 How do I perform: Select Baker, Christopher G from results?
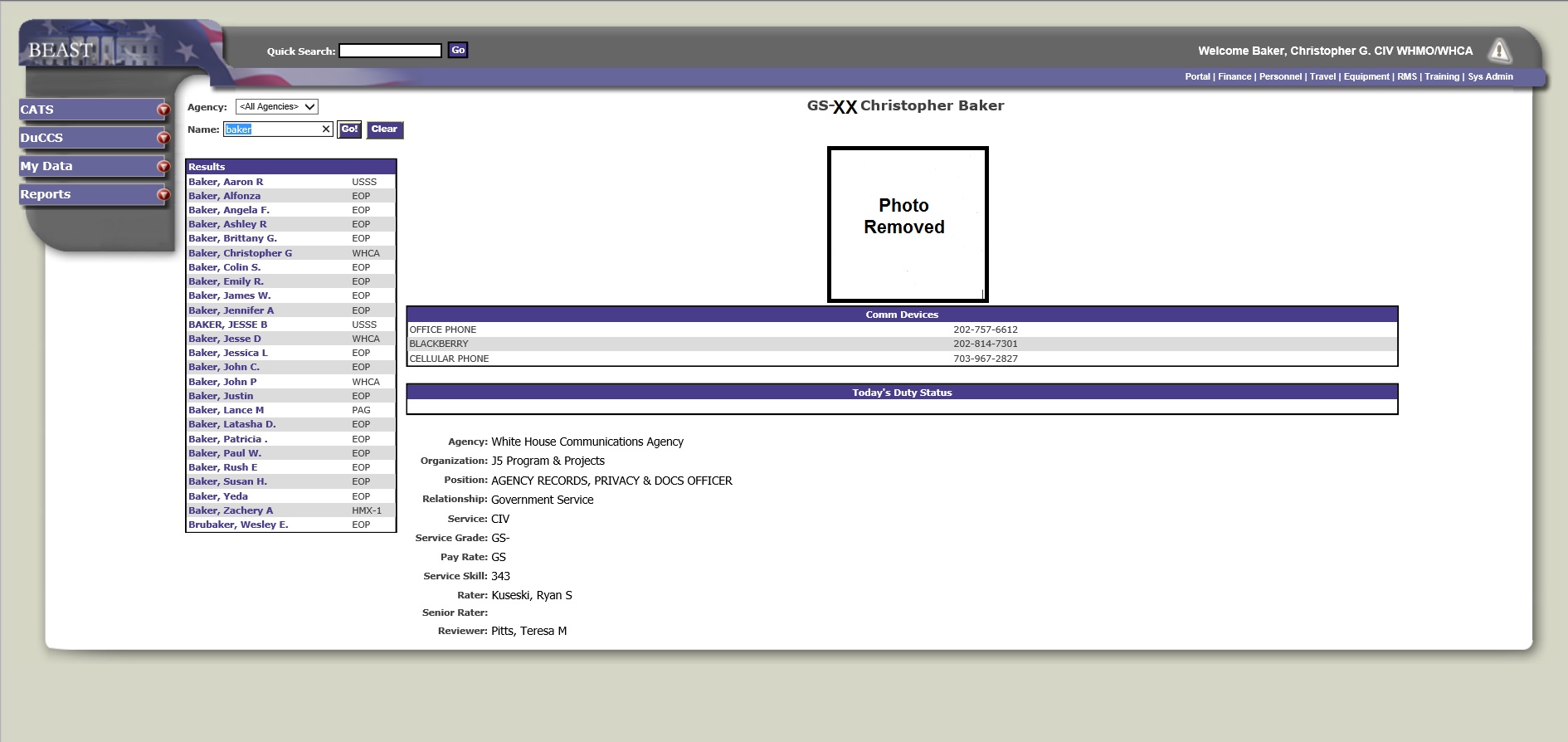click(x=240, y=253)
